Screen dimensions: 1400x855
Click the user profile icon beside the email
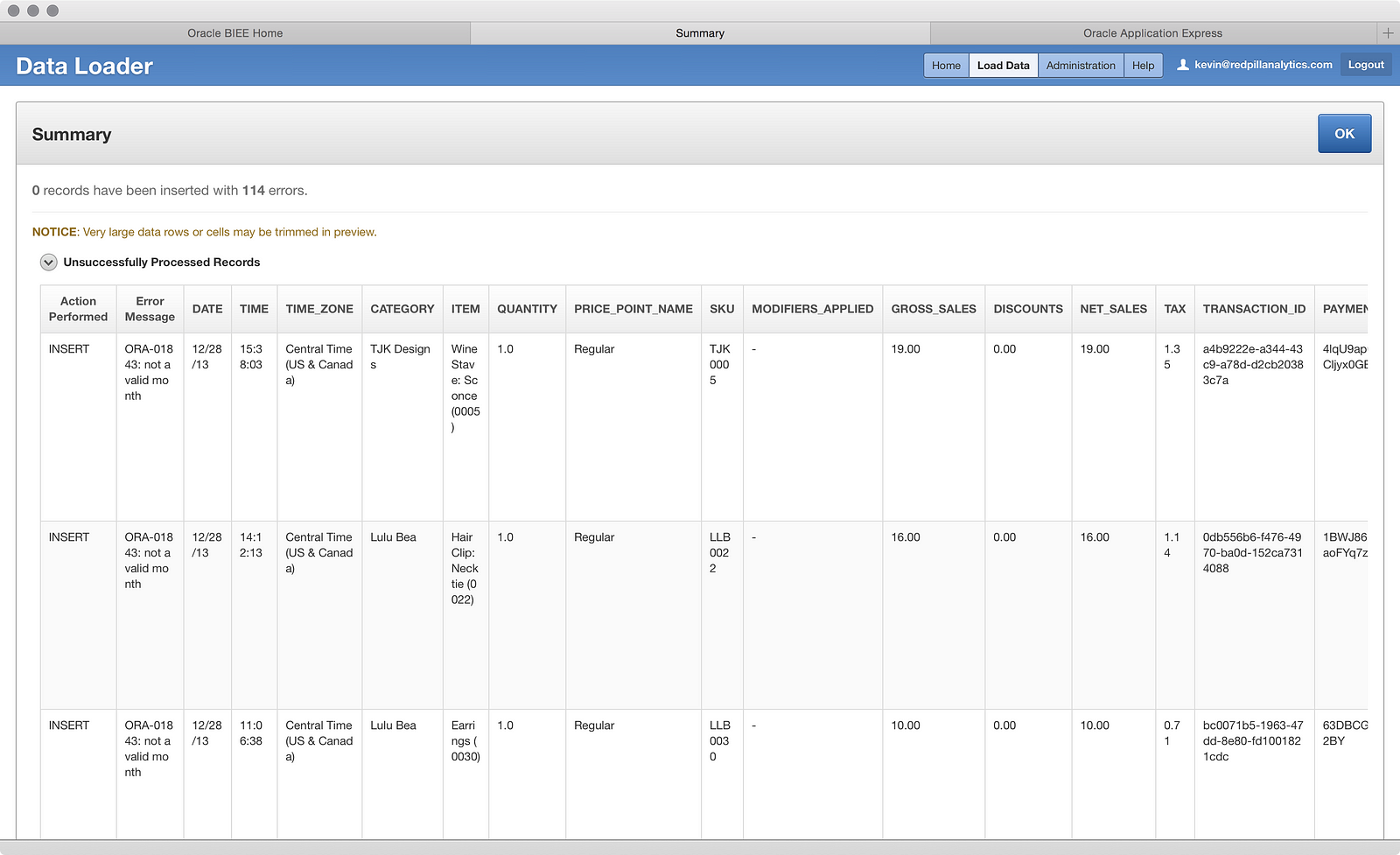1183,65
